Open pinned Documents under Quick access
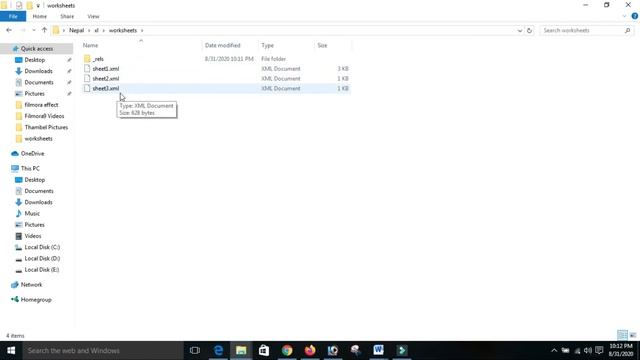The height and width of the screenshot is (360, 640). pyautogui.click(x=39, y=82)
